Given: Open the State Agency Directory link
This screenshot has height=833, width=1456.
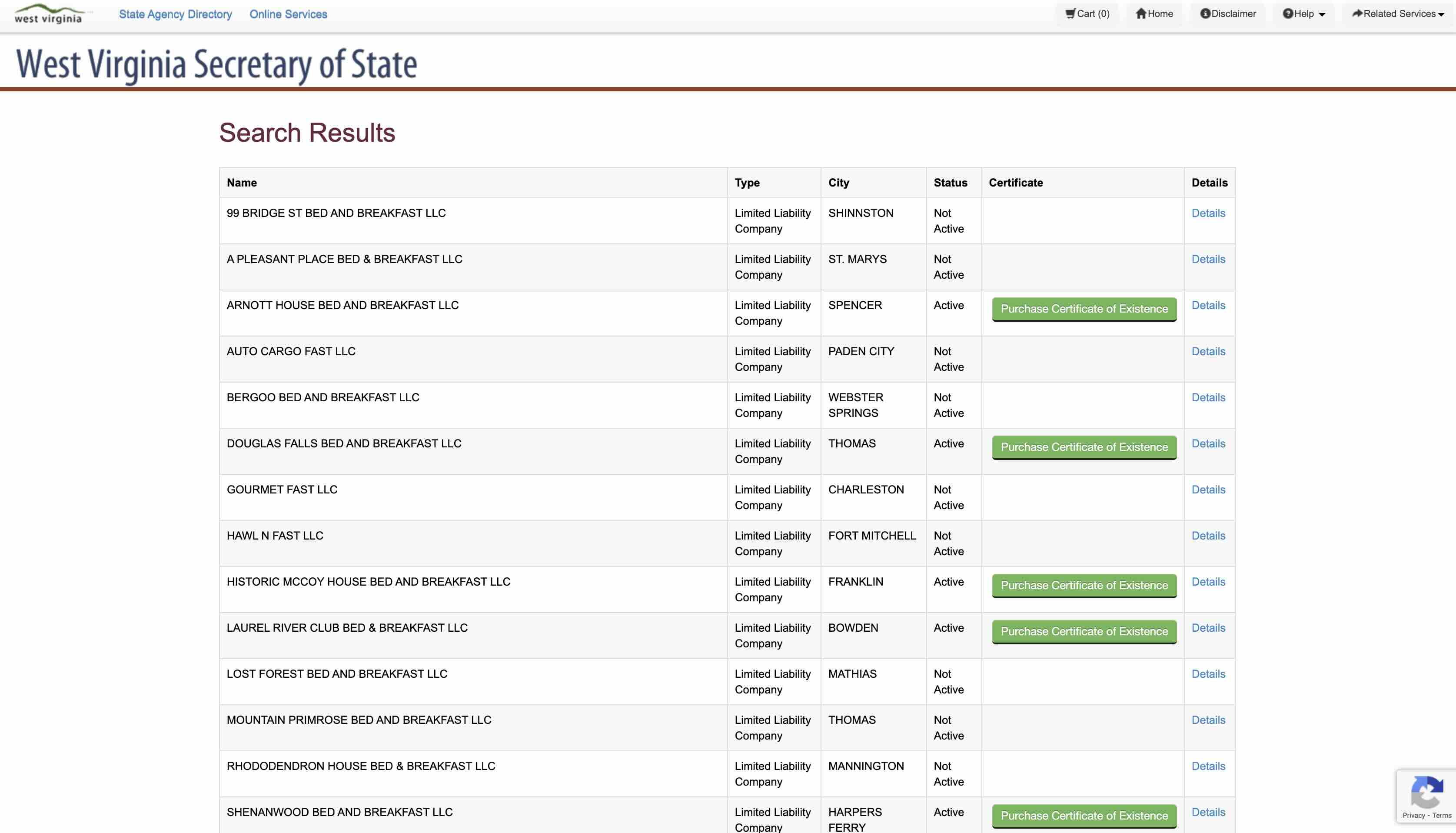Looking at the screenshot, I should [175, 14].
